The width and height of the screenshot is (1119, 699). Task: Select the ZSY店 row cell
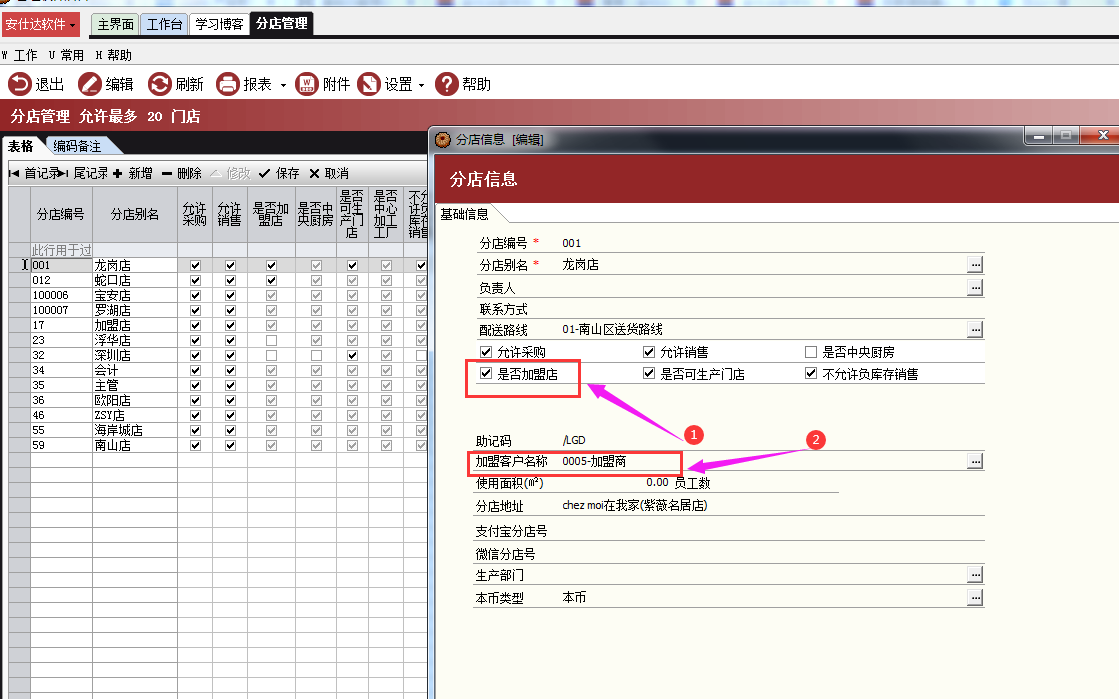135,415
